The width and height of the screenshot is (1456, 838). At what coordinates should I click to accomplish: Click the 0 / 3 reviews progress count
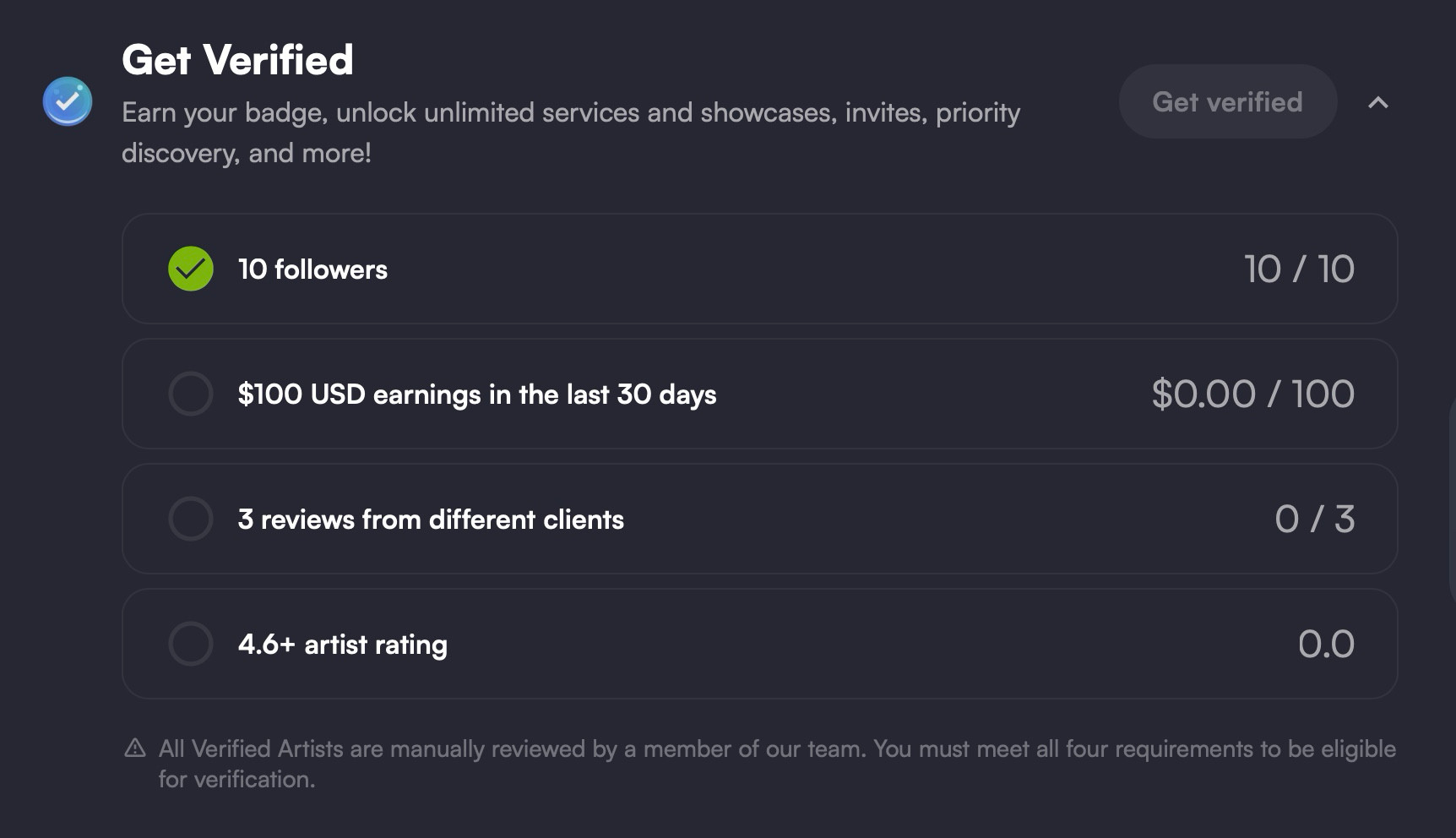point(1315,520)
